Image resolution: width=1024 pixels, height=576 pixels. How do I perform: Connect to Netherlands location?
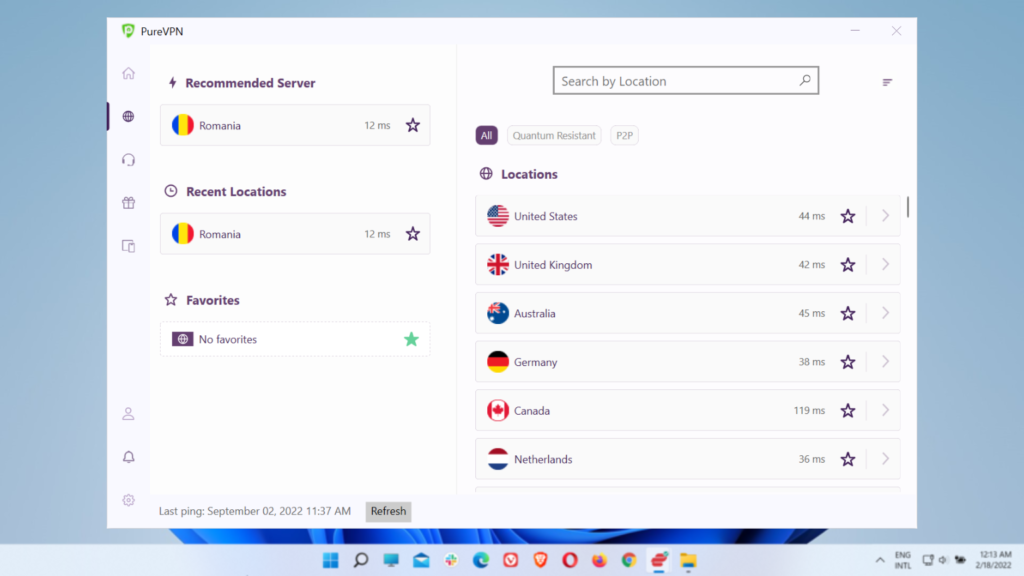point(688,459)
